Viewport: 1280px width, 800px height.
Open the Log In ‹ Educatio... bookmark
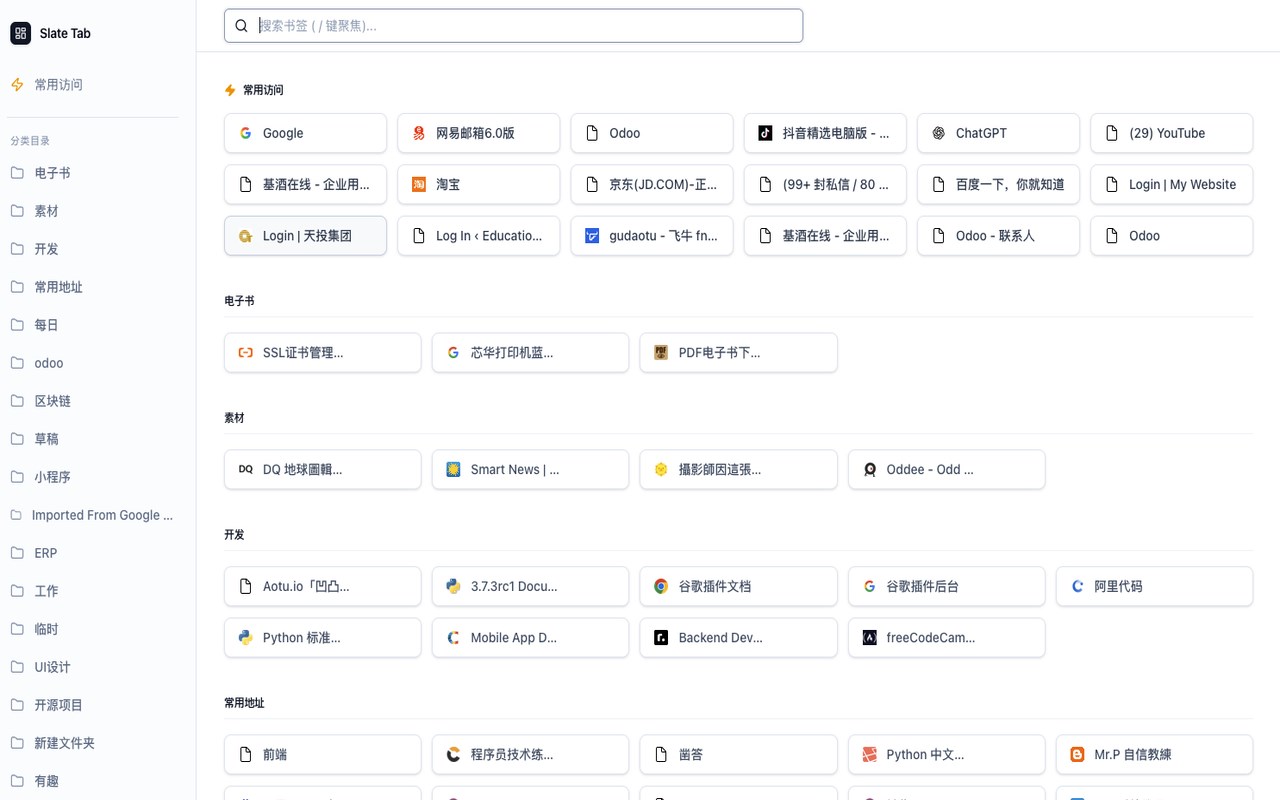point(479,236)
